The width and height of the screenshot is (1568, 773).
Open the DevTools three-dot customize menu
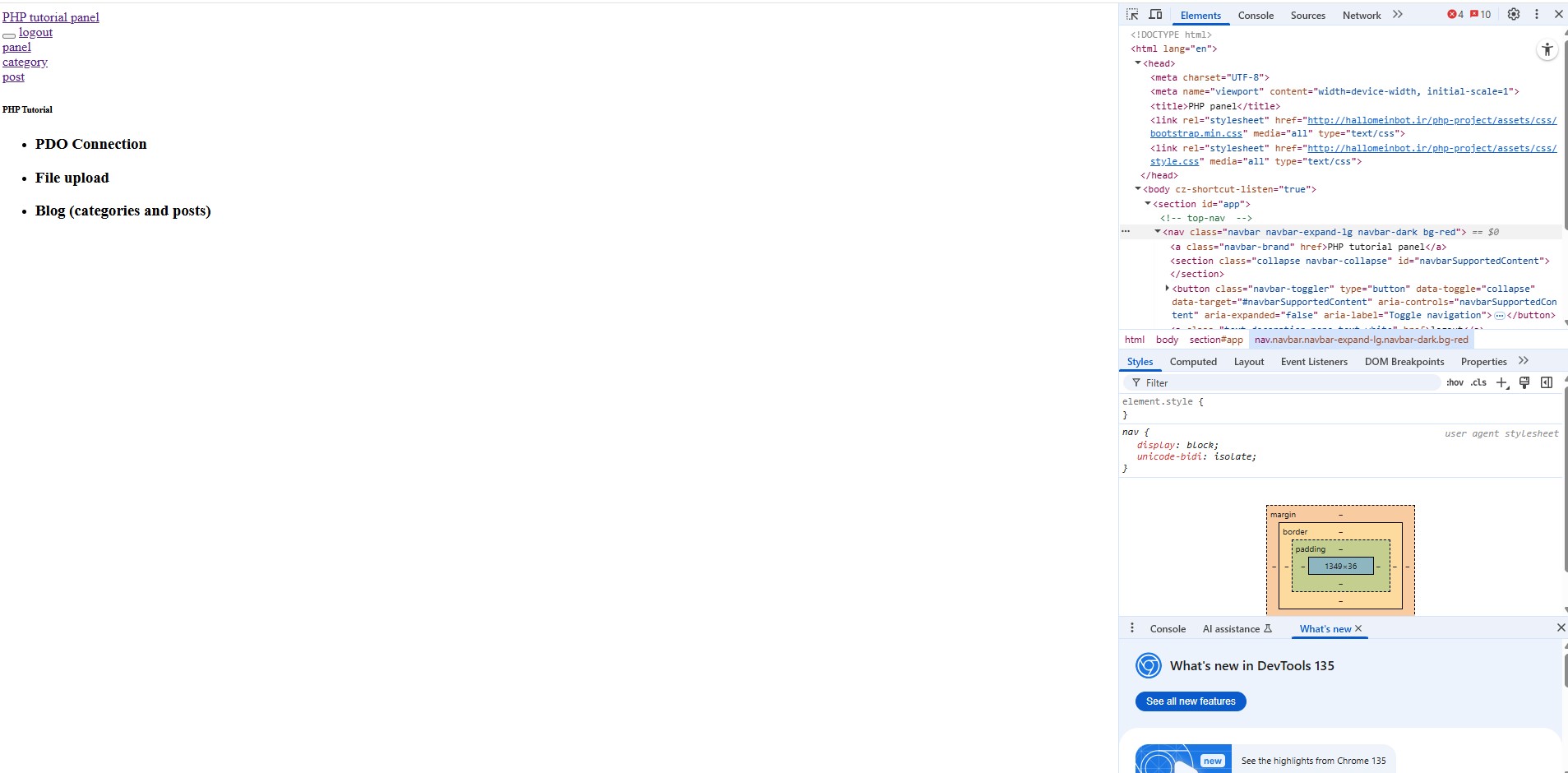[1537, 15]
